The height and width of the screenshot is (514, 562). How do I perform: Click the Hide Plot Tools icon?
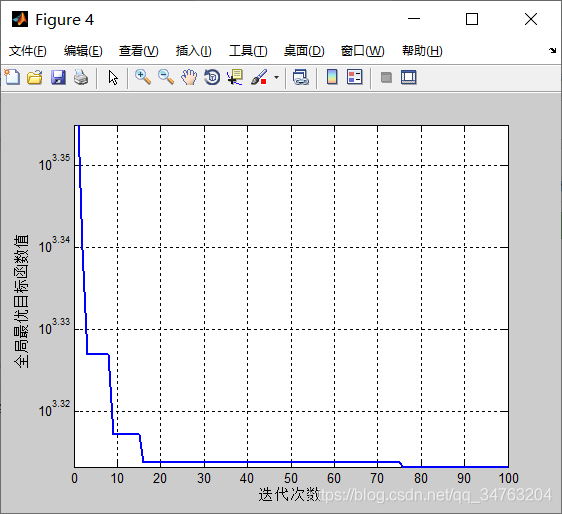pyautogui.click(x=386, y=77)
